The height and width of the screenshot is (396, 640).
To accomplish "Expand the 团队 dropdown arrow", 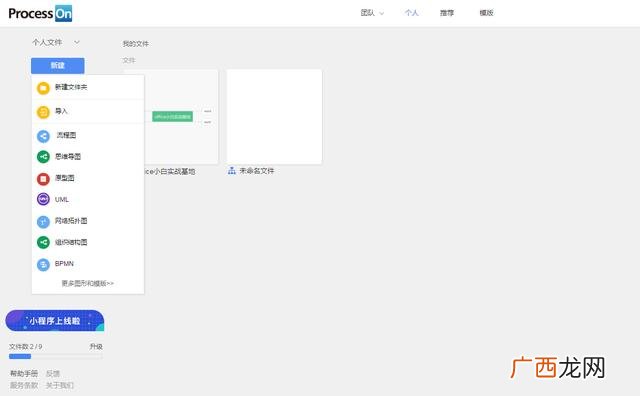I will pos(382,13).
